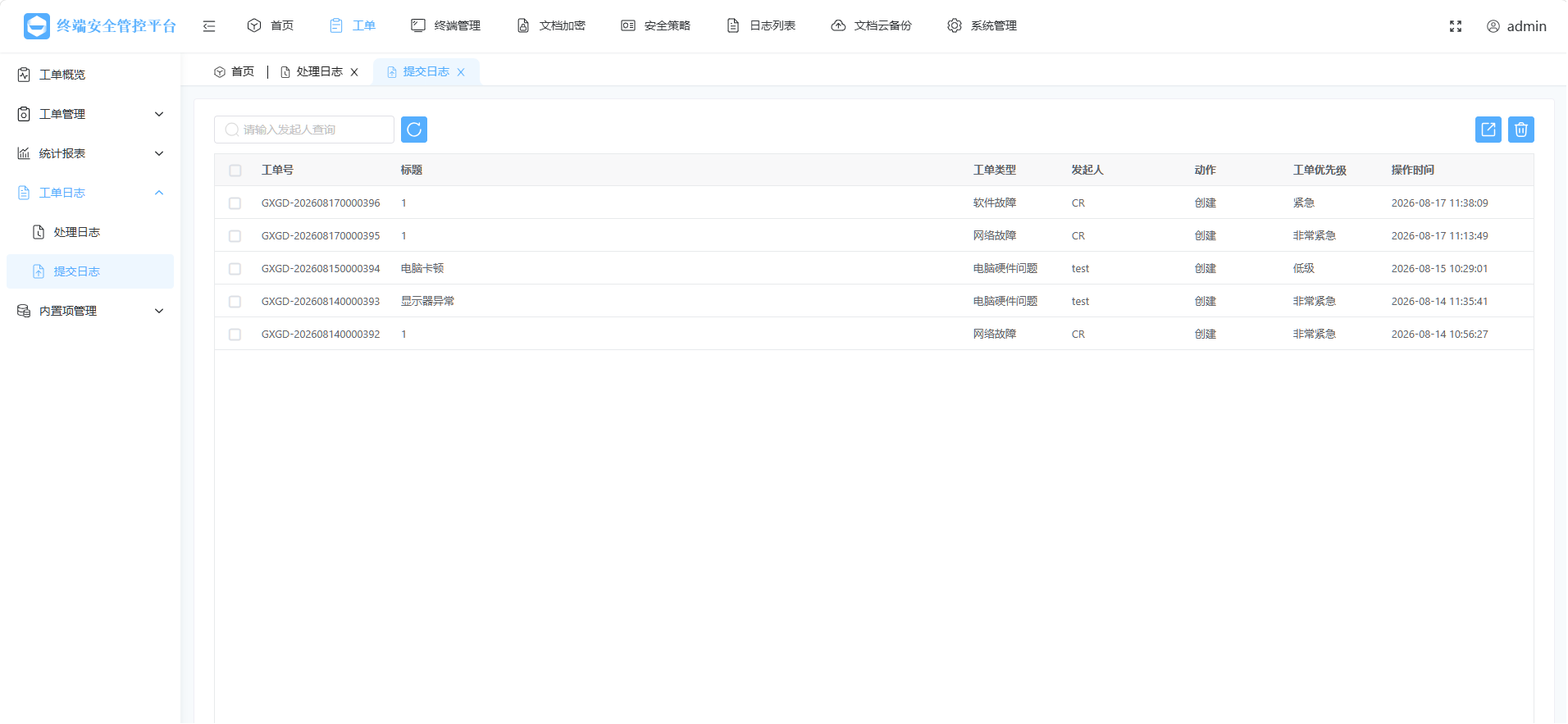Viewport: 1568px width, 724px height.
Task: Click the 首页 cube icon in top navigation
Action: pos(254,25)
